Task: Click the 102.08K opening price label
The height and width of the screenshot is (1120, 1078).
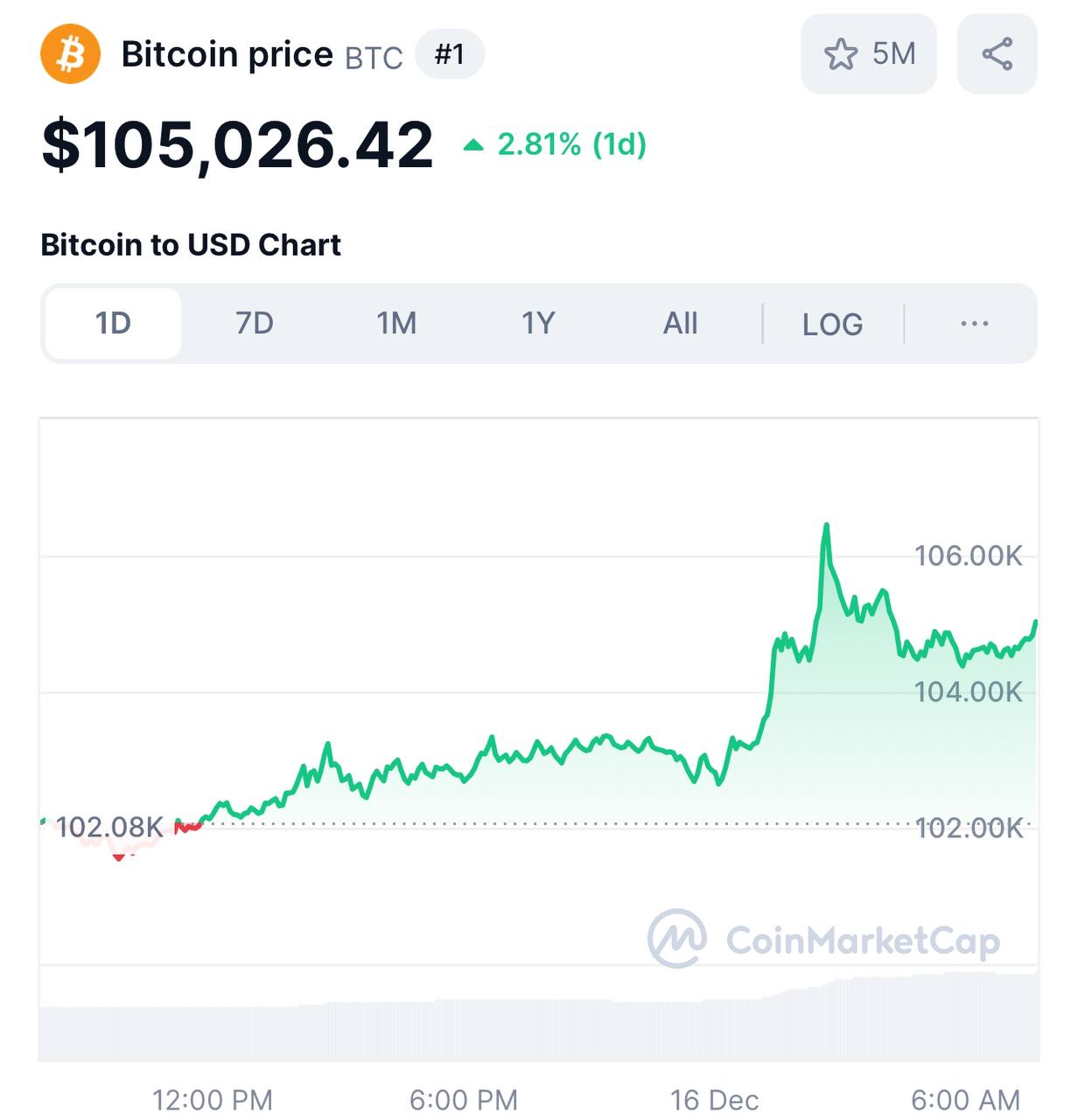Action: (109, 827)
